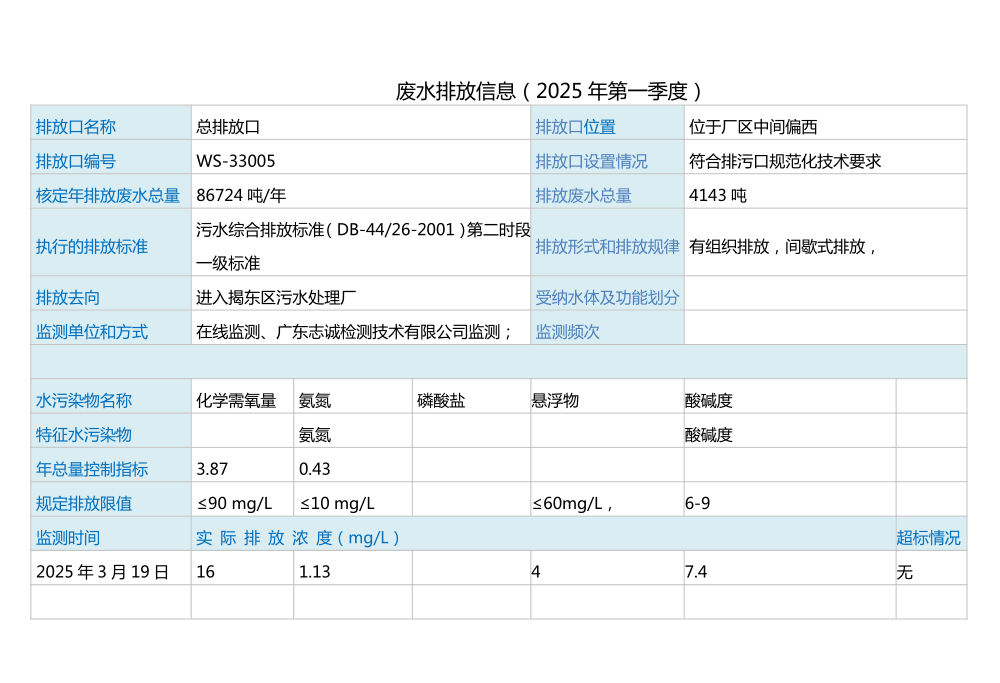Select the 特征水污染物 row label
The height and width of the screenshot is (683, 1000).
tap(84, 435)
